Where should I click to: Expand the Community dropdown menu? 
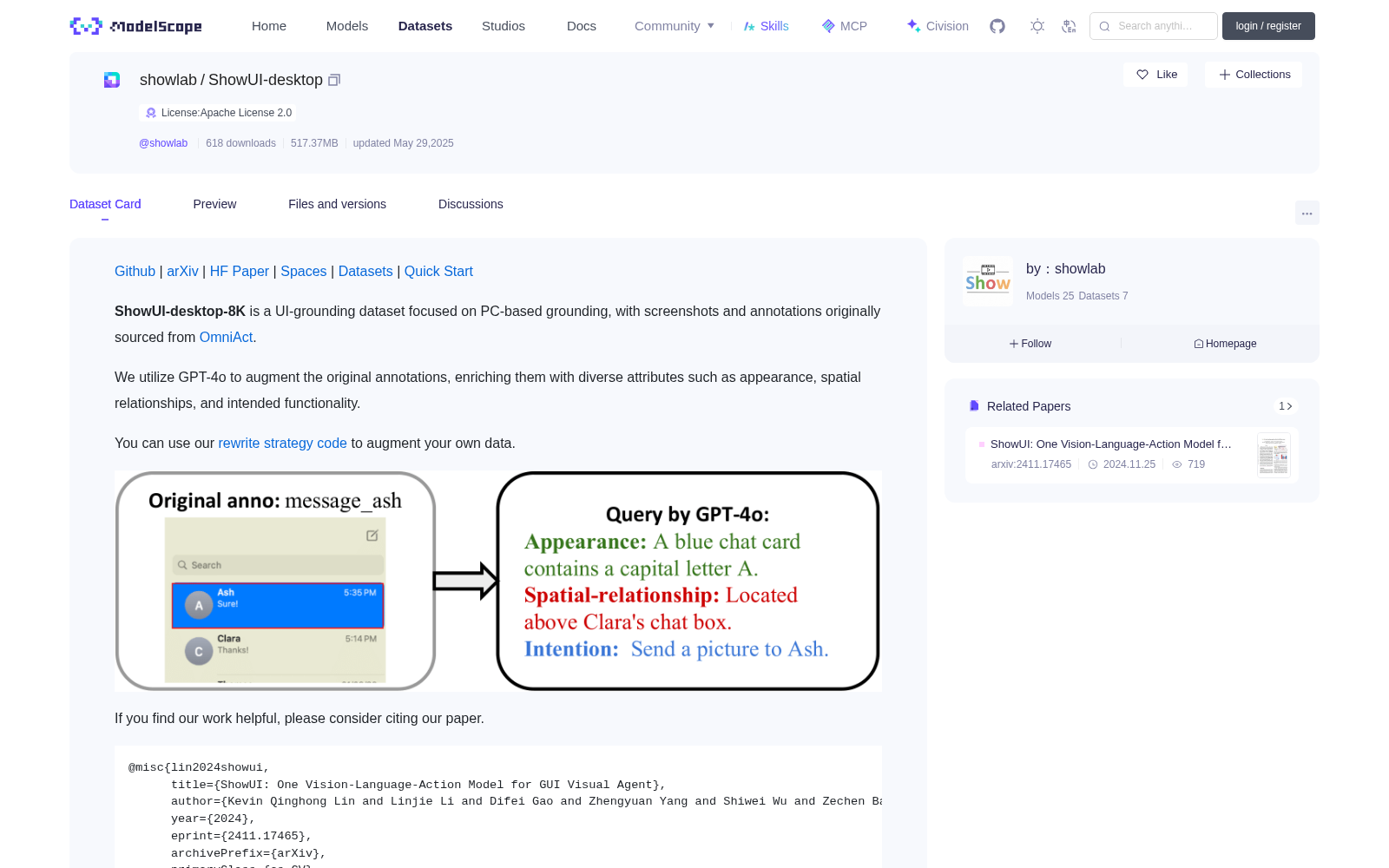point(675,26)
